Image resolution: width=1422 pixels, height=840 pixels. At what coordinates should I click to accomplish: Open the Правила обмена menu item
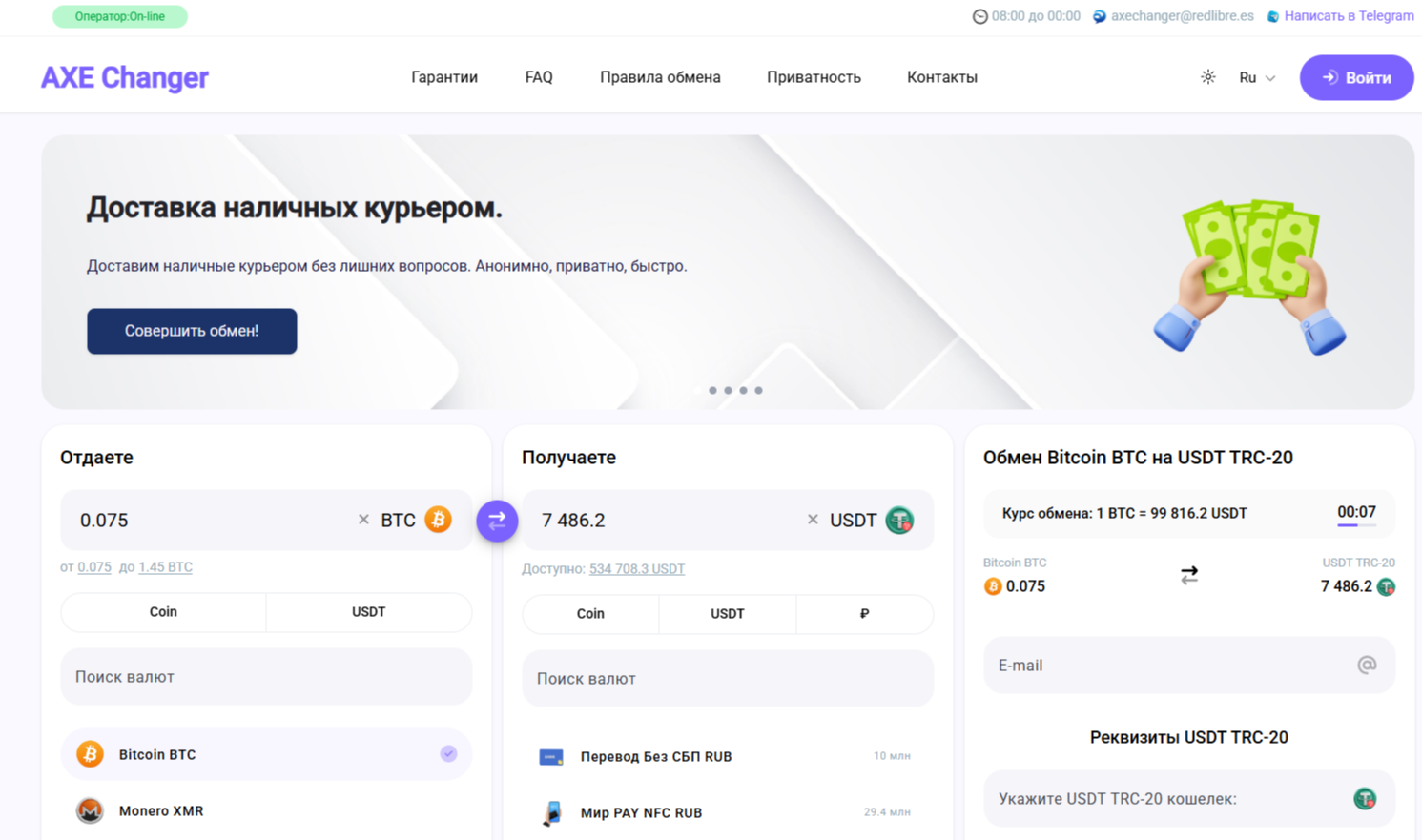point(660,77)
